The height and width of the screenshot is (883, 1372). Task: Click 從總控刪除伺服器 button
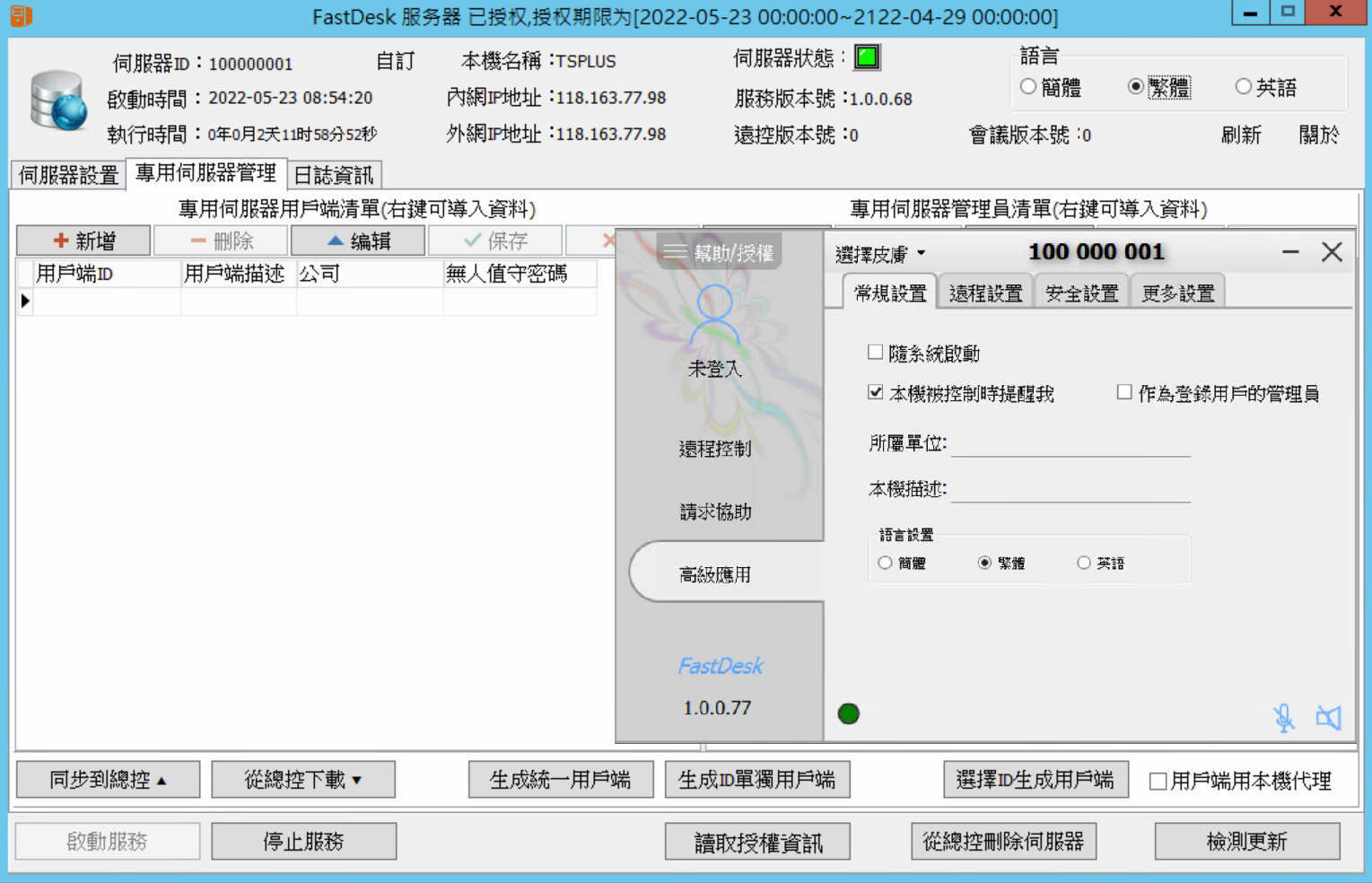(1003, 842)
